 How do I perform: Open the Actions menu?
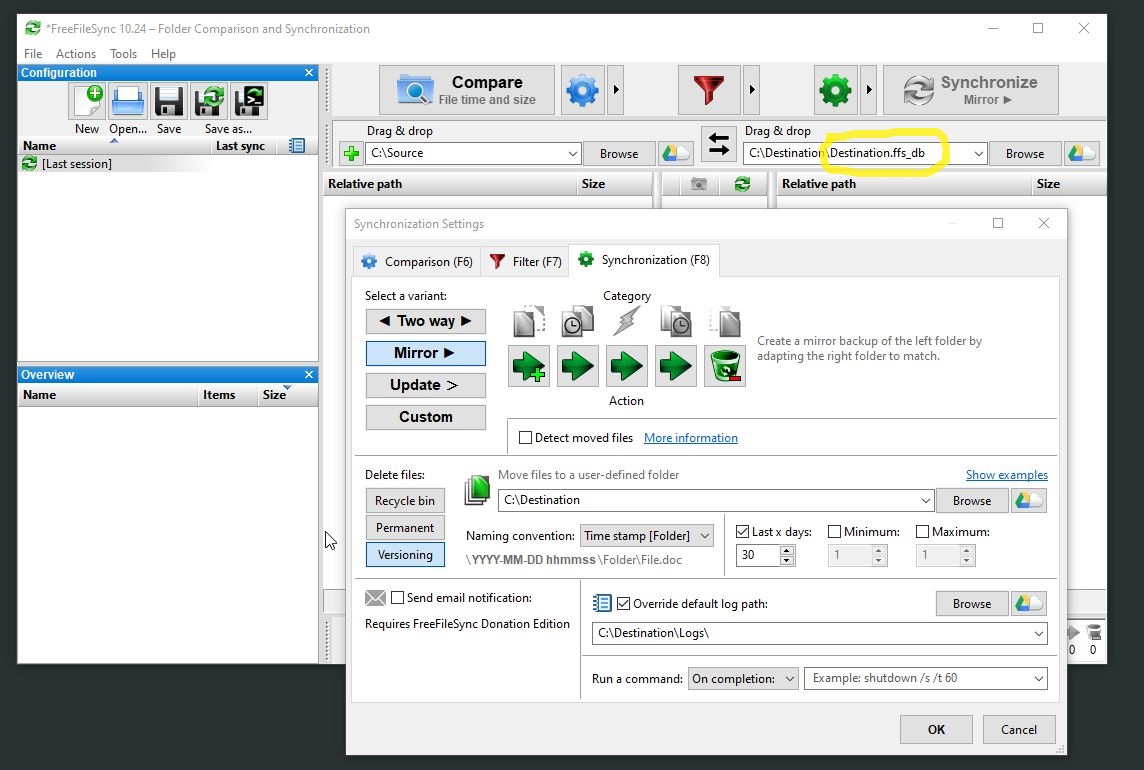pos(76,53)
